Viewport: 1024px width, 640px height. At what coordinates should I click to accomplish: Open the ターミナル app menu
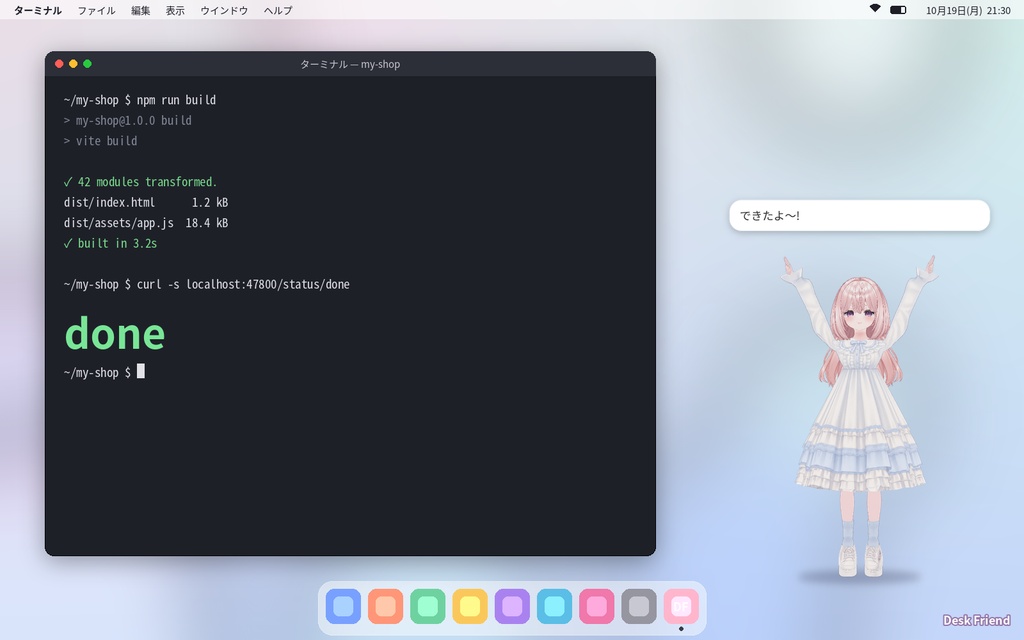point(38,10)
